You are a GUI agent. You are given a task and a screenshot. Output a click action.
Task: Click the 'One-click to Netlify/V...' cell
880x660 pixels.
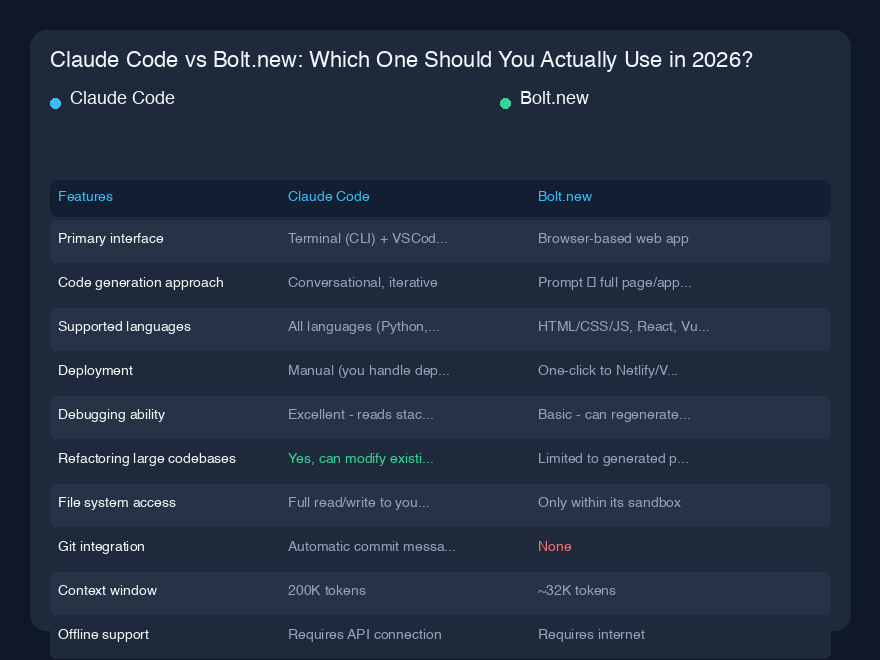[608, 370]
